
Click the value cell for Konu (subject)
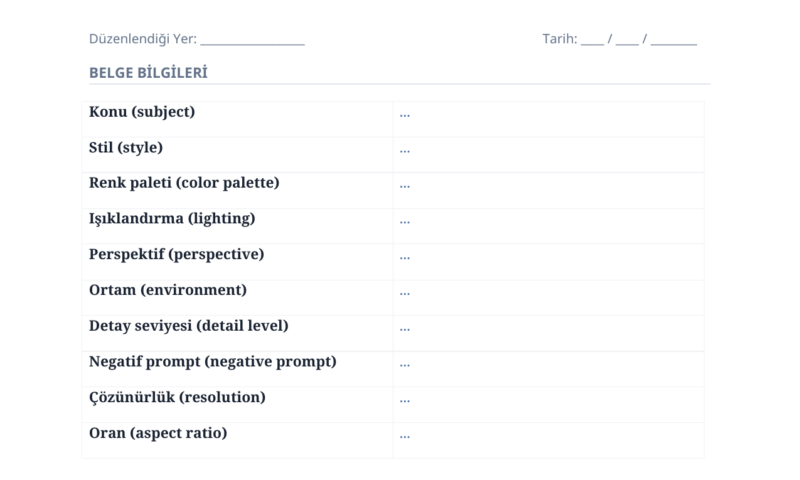[x=549, y=119]
